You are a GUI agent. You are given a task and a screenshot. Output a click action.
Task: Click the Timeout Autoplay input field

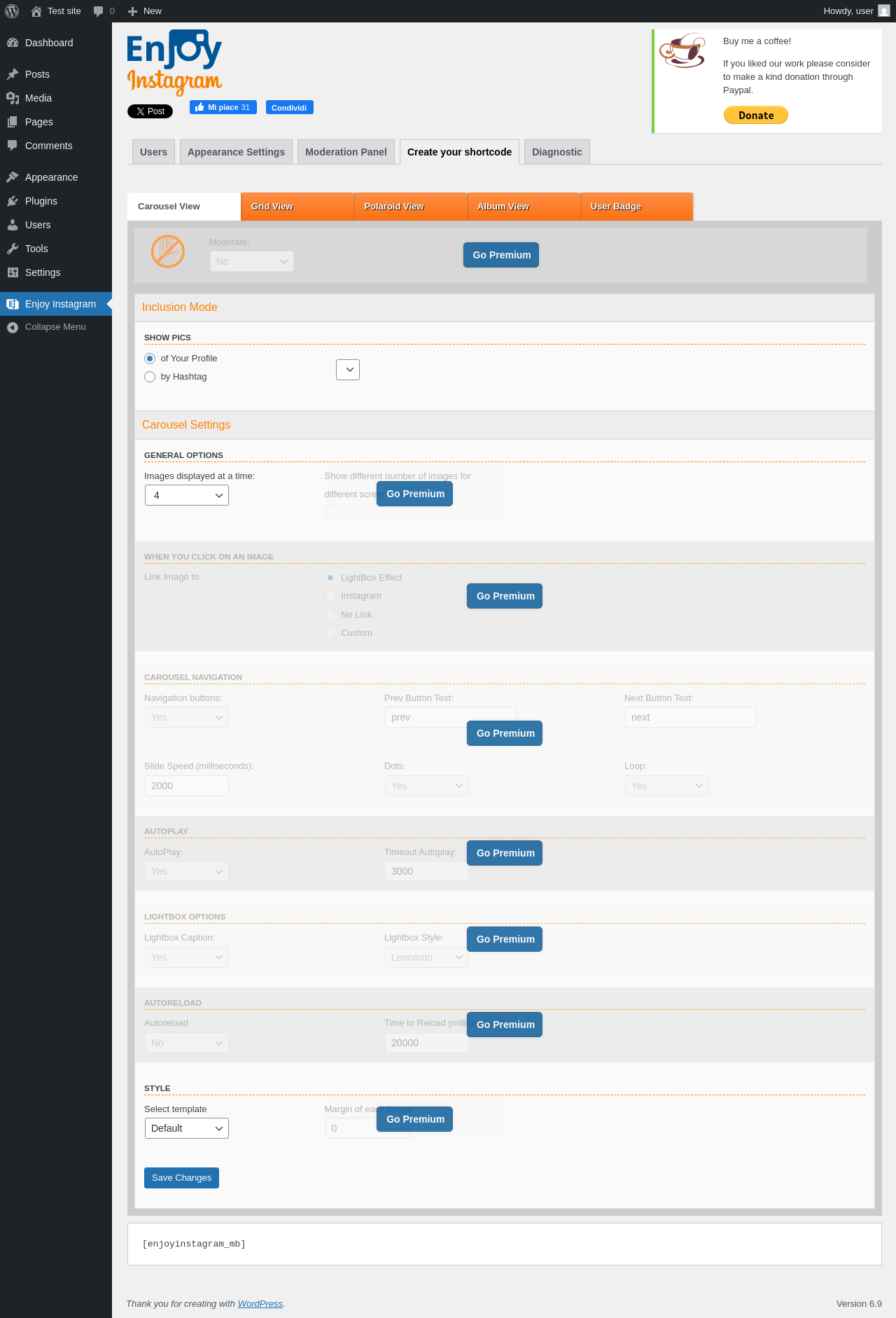click(x=427, y=871)
